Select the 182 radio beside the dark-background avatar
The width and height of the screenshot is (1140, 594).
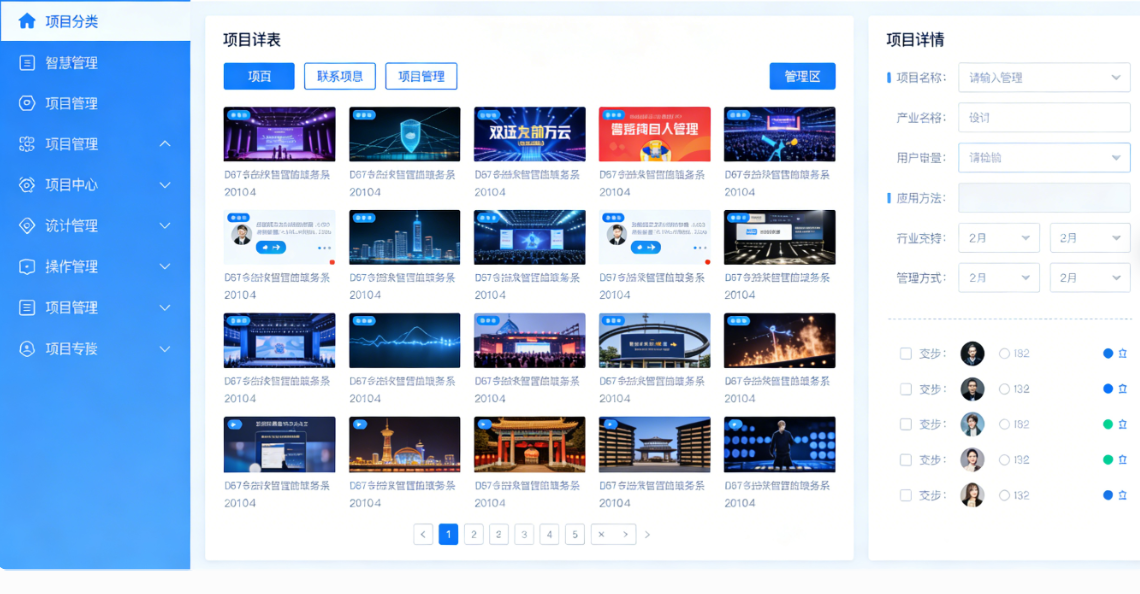click(1004, 353)
